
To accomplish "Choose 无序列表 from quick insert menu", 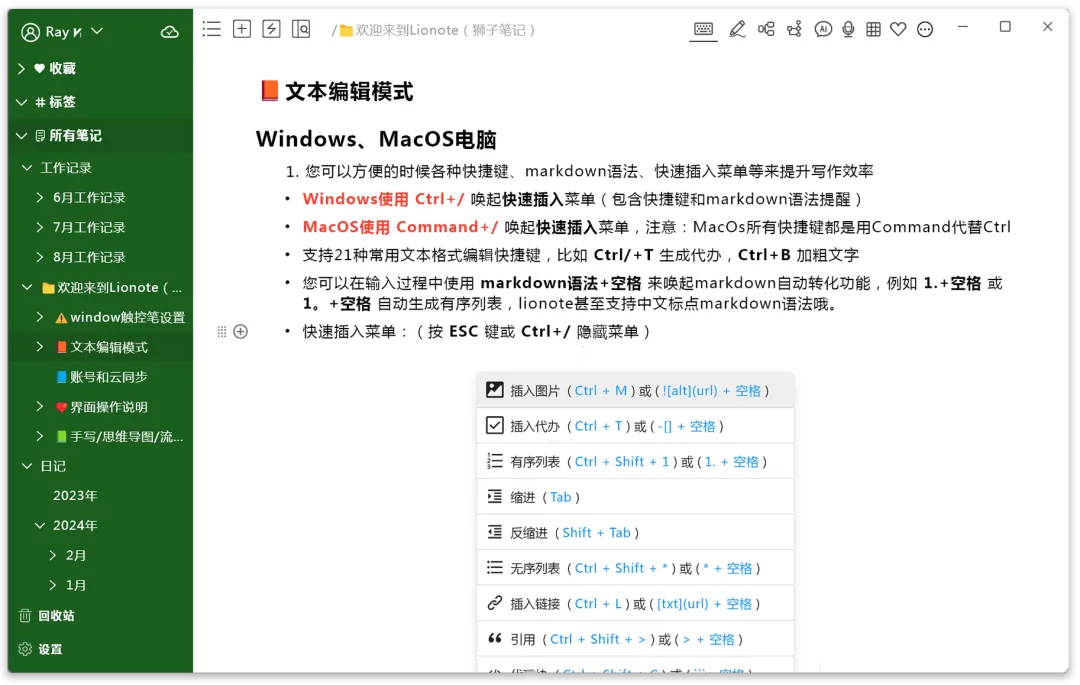I will (635, 568).
